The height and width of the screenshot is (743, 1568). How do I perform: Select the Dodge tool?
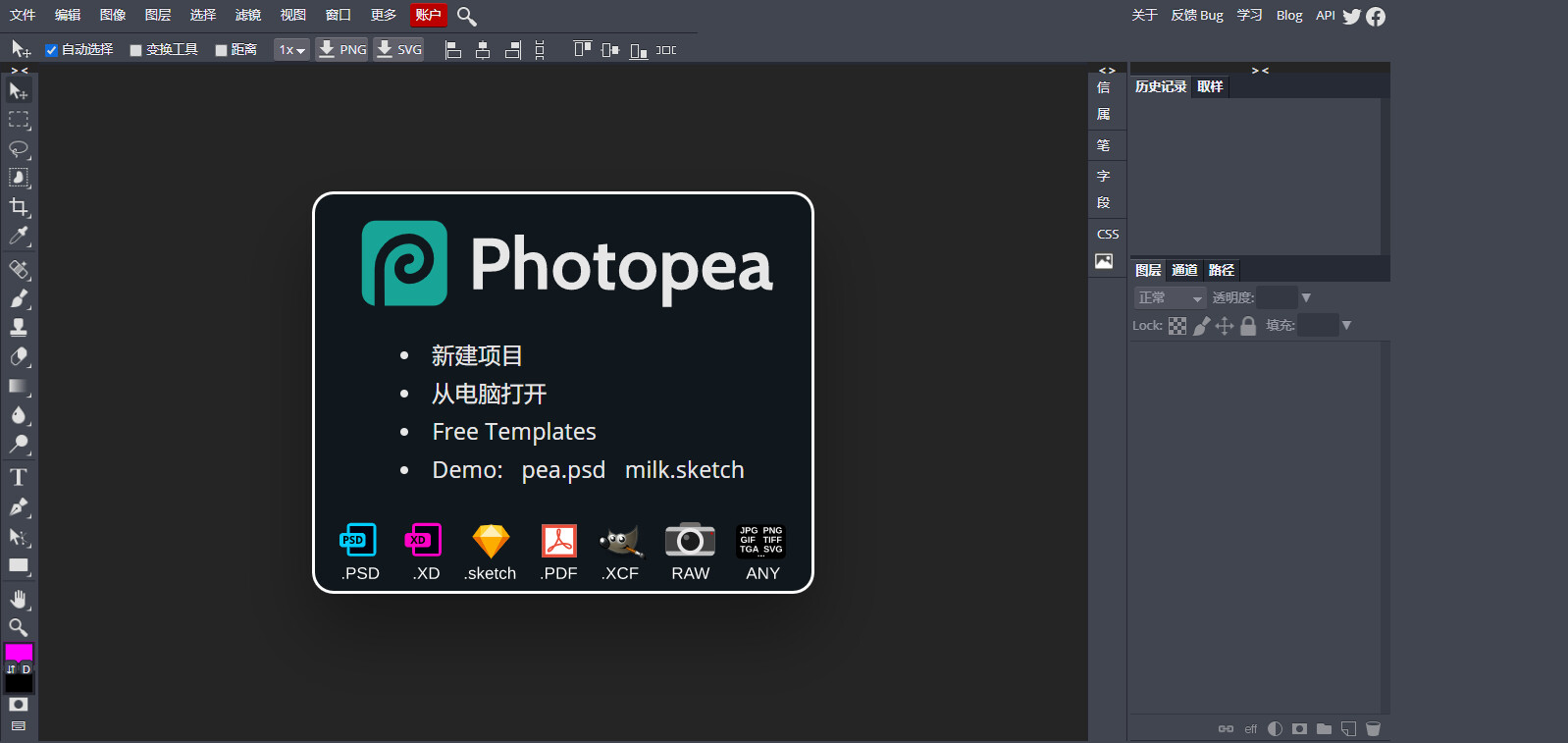(x=19, y=444)
